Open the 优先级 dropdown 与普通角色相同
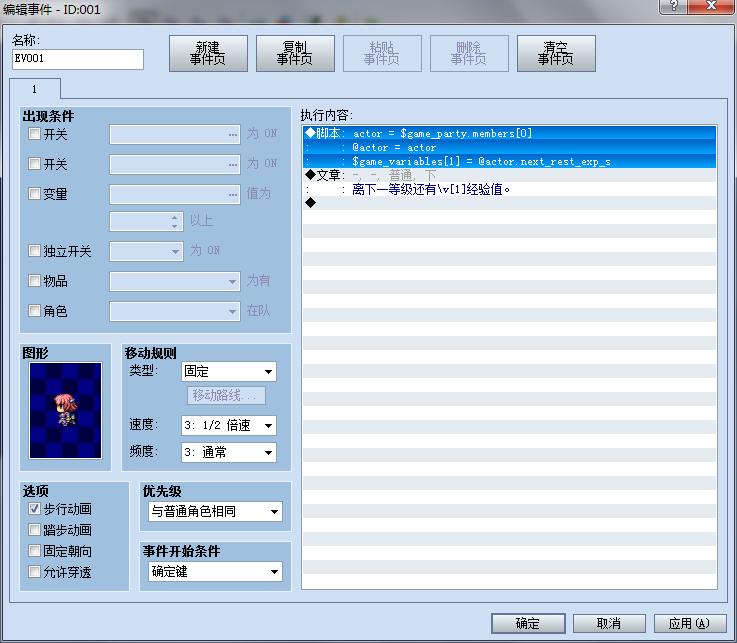This screenshot has height=643, width=737. [216, 511]
